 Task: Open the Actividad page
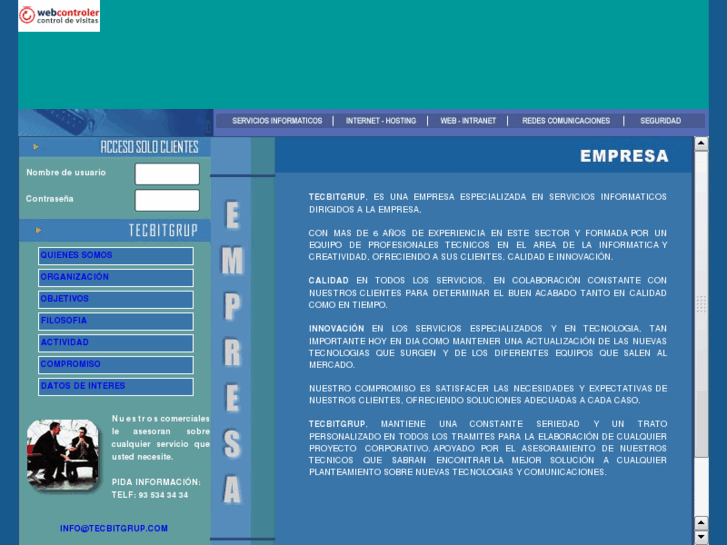click(116, 343)
